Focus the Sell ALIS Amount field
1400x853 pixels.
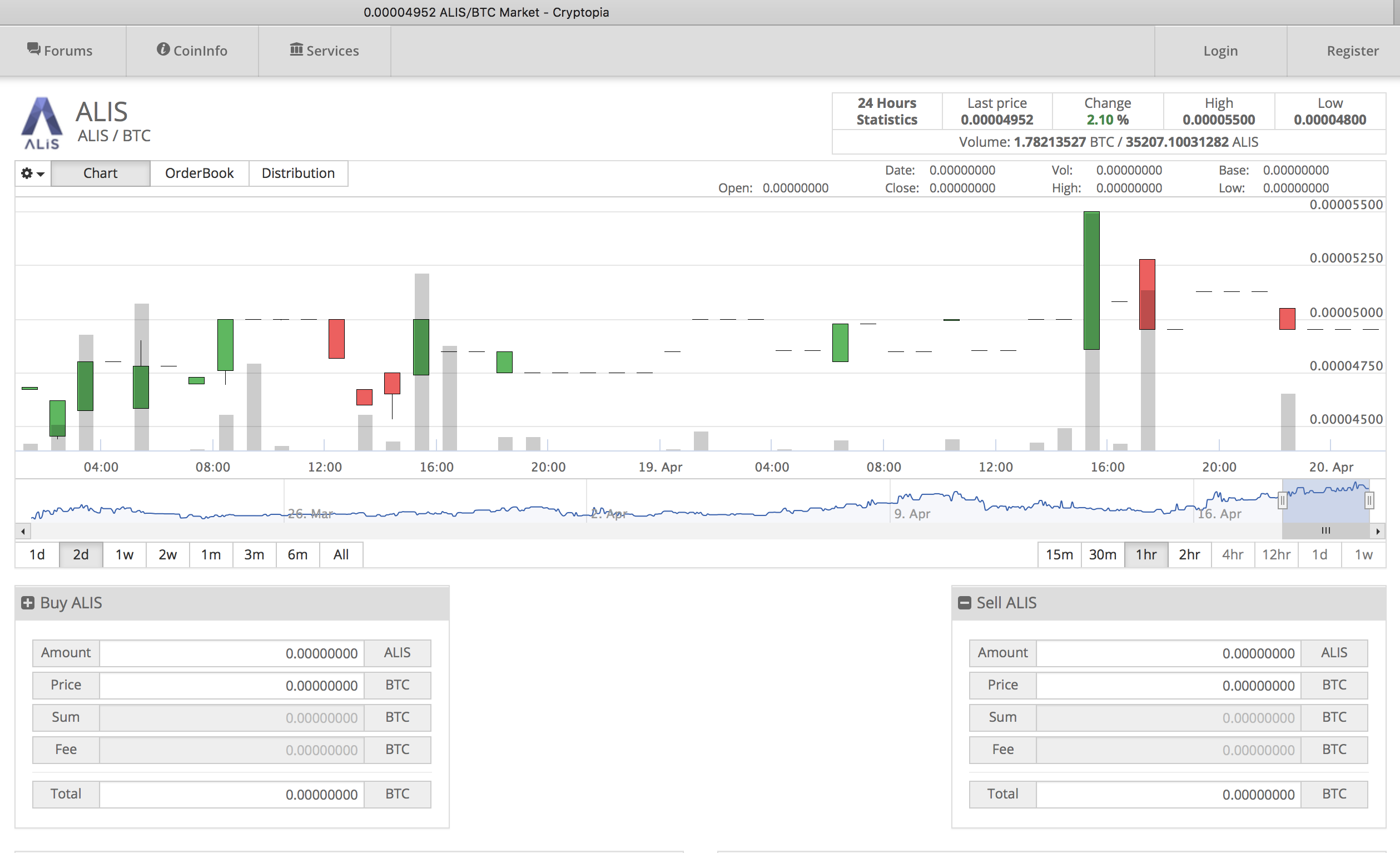[1169, 653]
